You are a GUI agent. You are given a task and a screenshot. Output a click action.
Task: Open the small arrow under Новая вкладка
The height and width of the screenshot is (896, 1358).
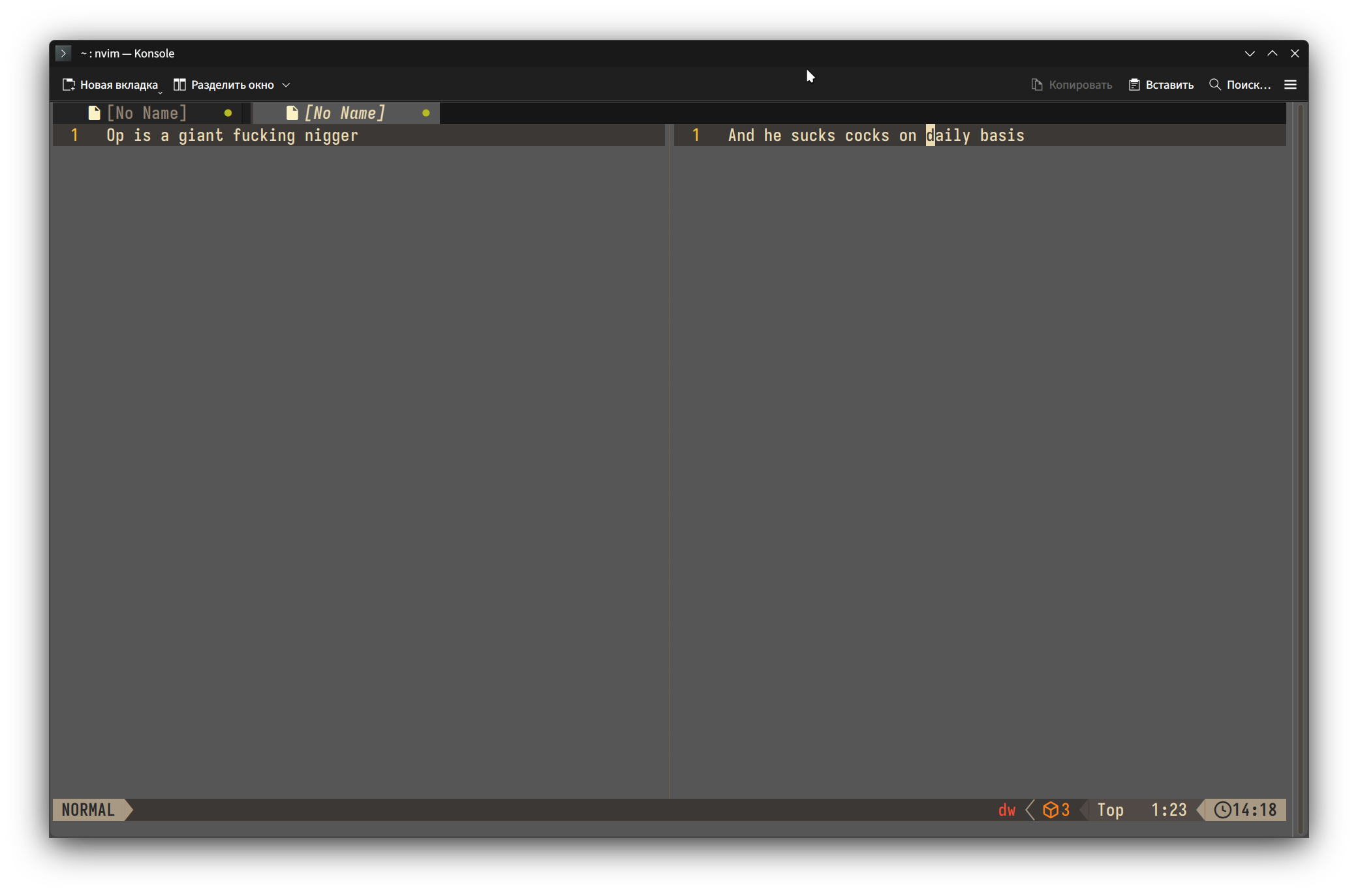(160, 93)
